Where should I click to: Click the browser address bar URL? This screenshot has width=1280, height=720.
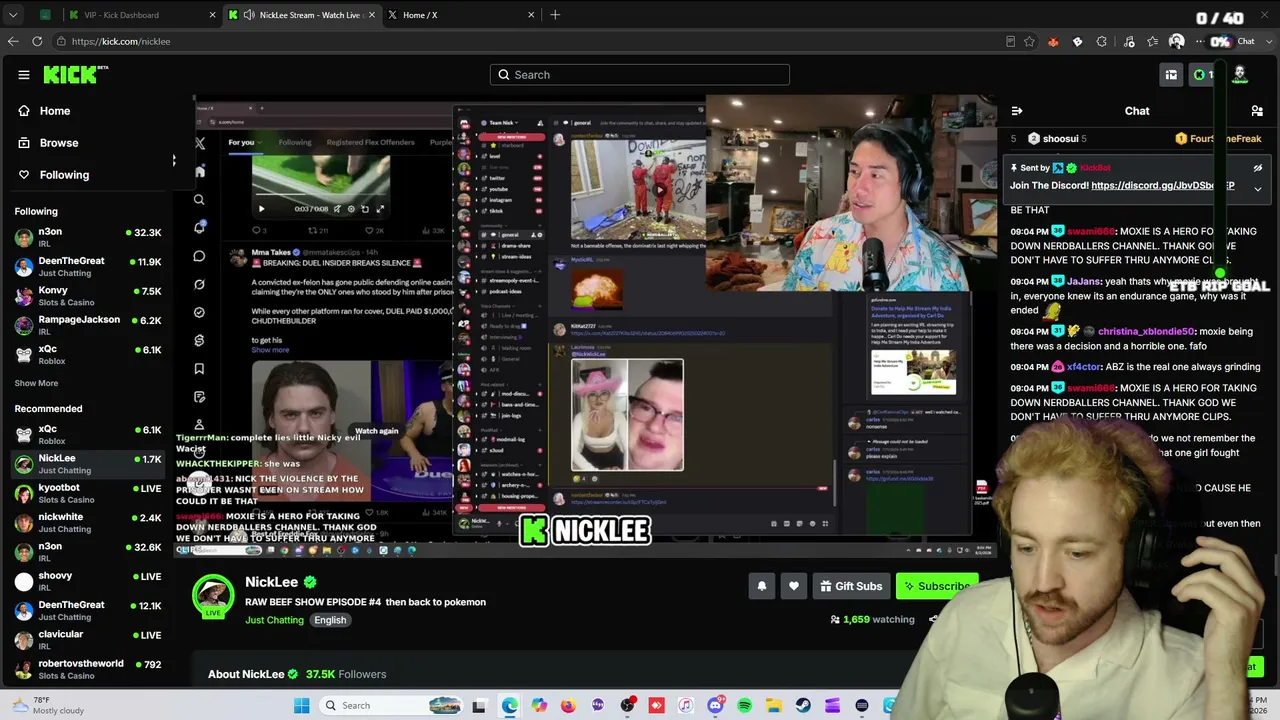[121, 42]
